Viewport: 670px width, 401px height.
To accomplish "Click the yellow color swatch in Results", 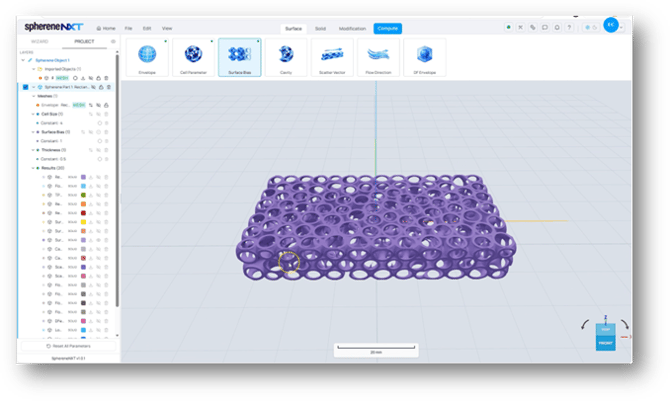I will click(x=83, y=222).
